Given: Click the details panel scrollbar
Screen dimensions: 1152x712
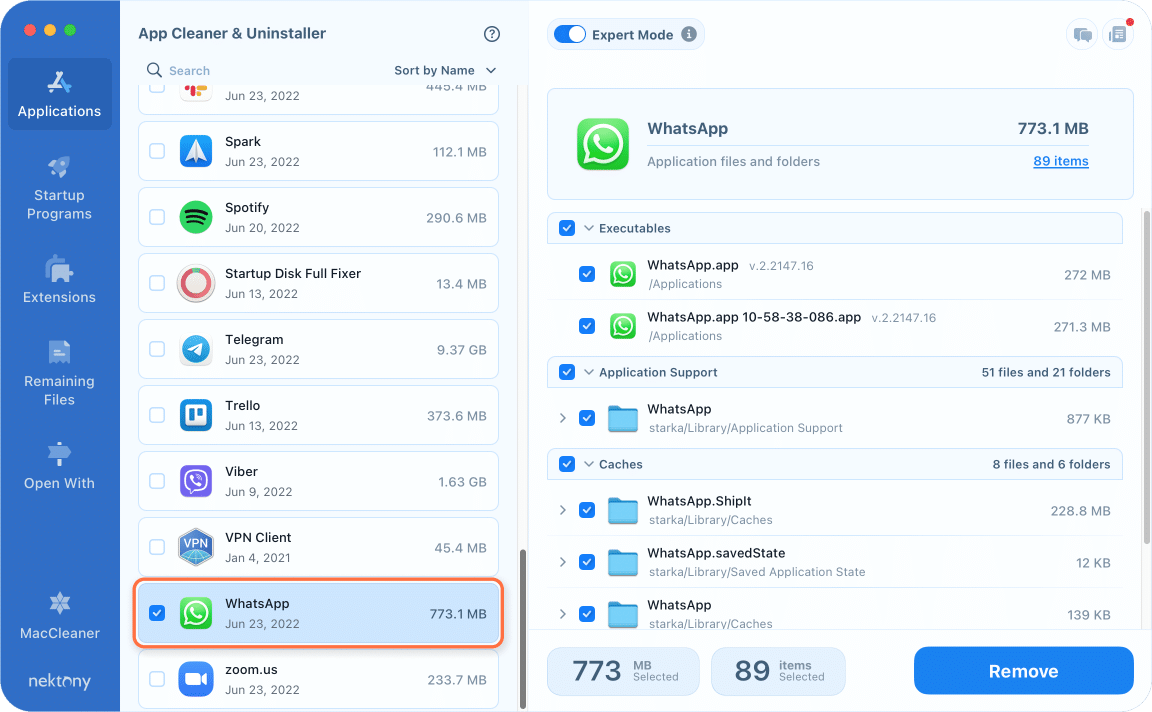Looking at the screenshot, I should pyautogui.click(x=1146, y=376).
